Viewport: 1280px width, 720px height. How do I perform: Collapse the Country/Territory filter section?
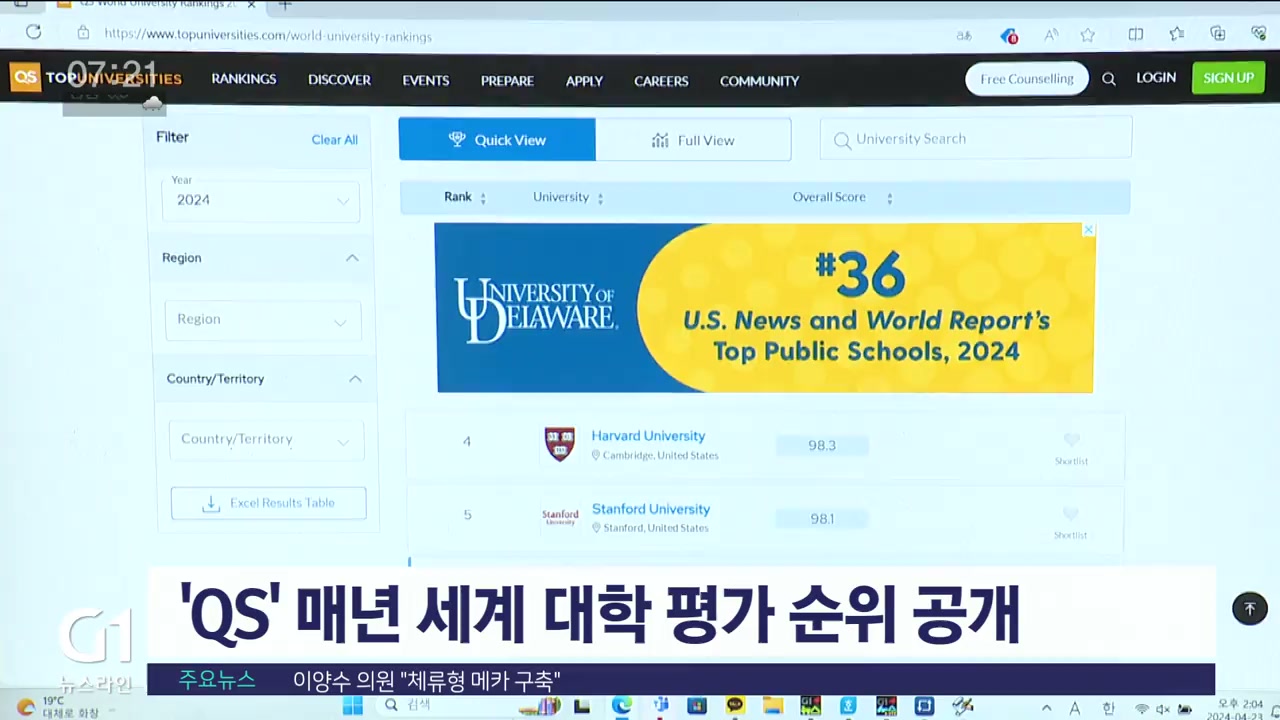click(x=354, y=379)
